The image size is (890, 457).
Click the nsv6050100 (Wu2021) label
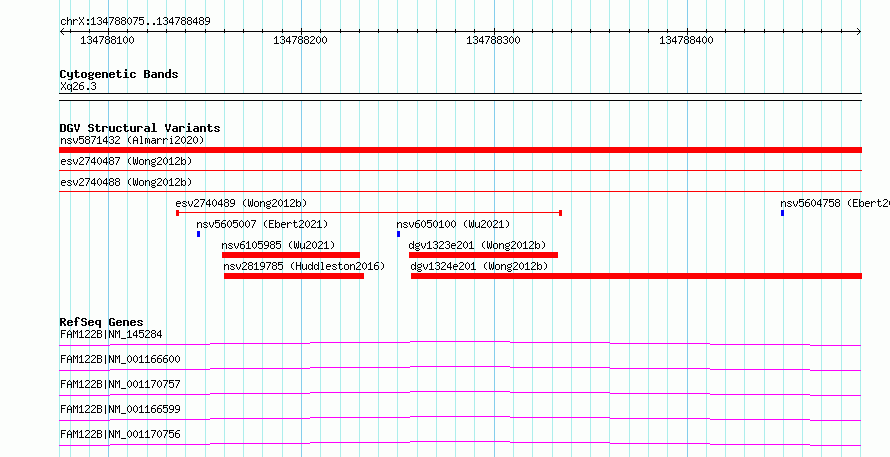(453, 224)
